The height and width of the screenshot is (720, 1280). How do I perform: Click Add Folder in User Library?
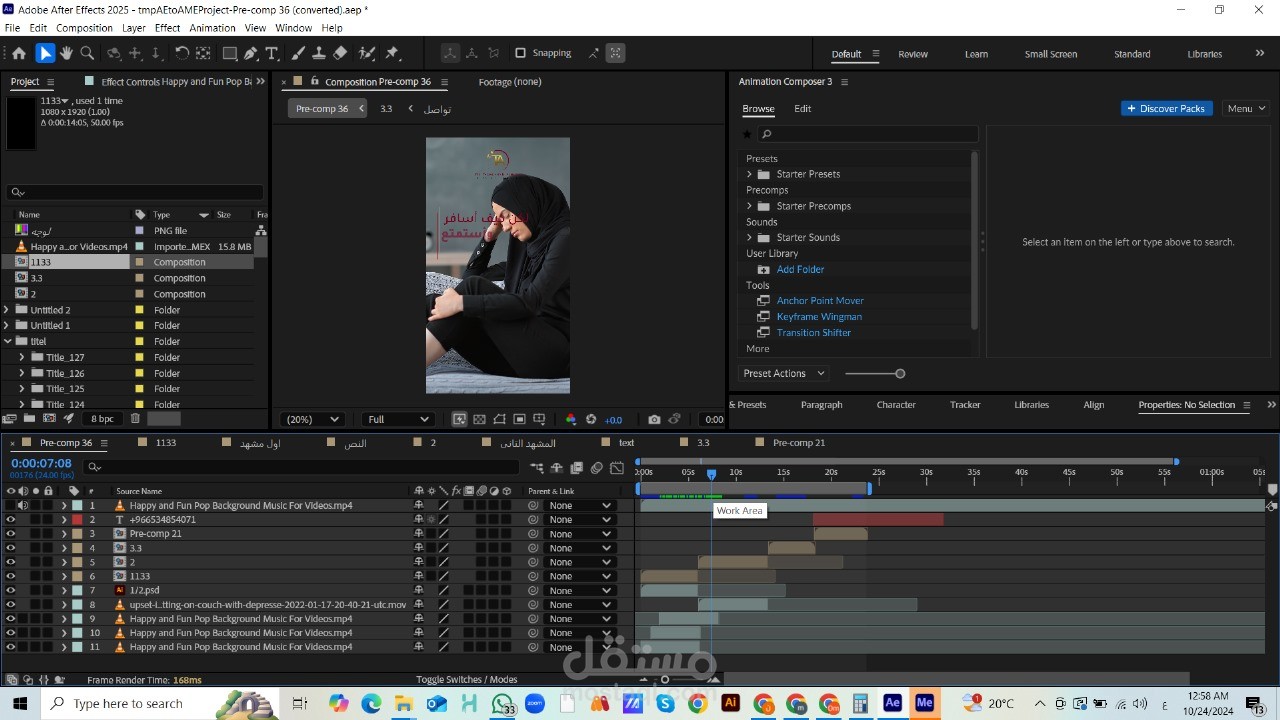800,269
